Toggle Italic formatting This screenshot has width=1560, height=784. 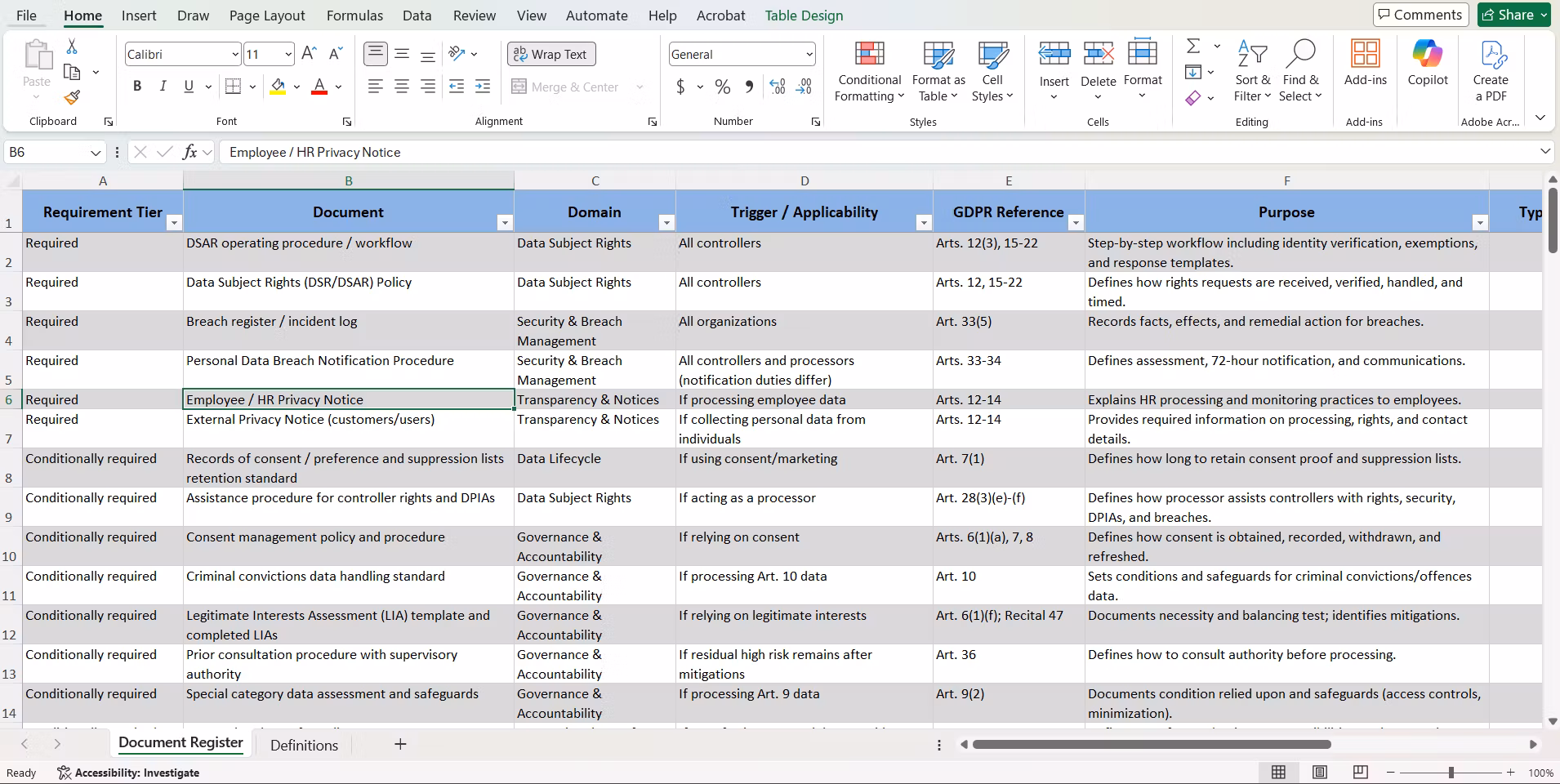pos(163,87)
